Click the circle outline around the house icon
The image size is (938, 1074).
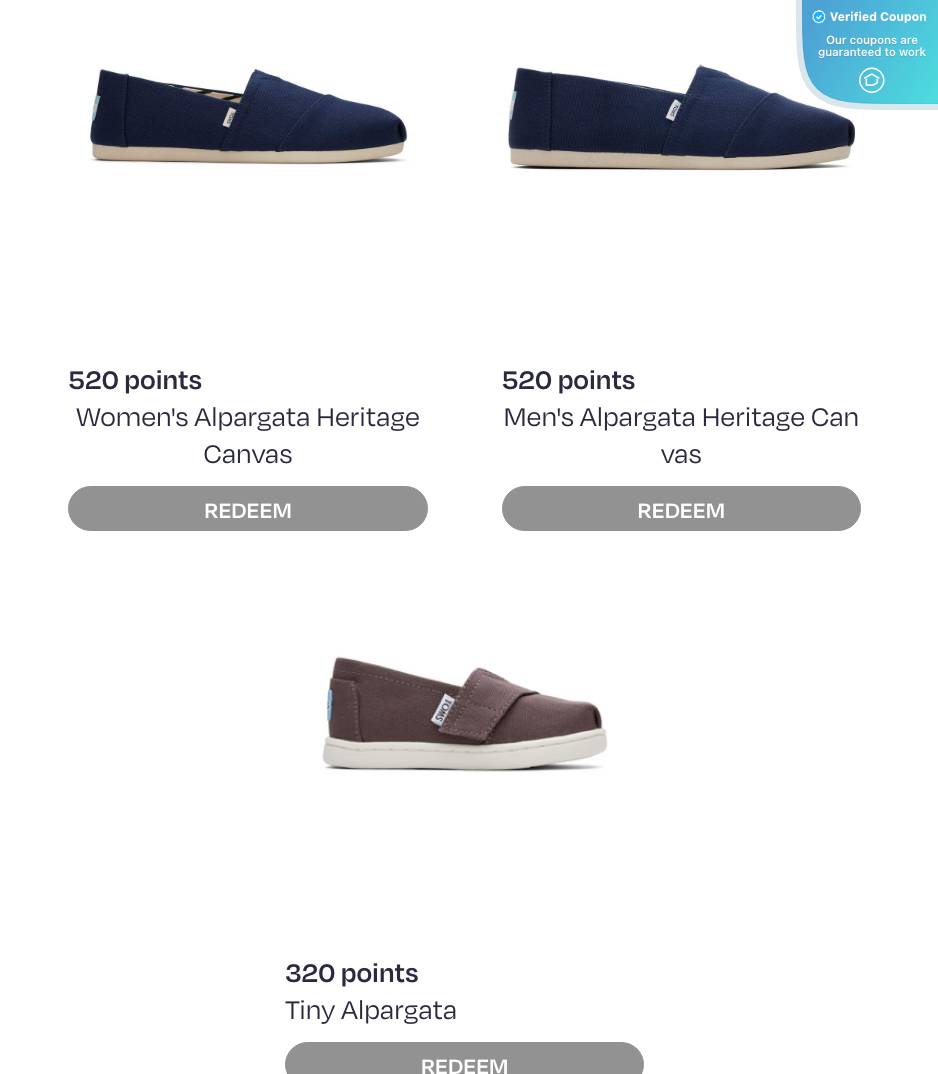click(x=871, y=80)
